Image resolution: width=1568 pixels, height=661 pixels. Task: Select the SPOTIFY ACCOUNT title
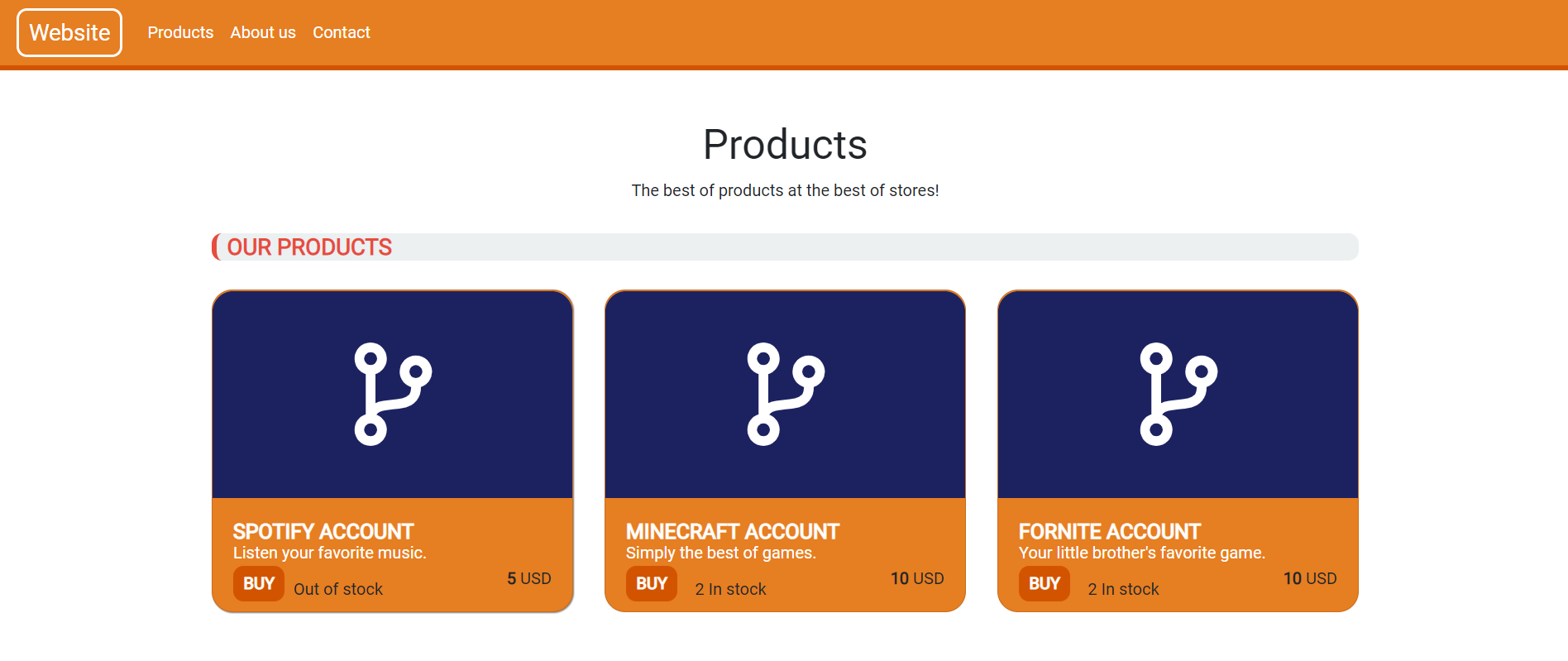[x=323, y=531]
